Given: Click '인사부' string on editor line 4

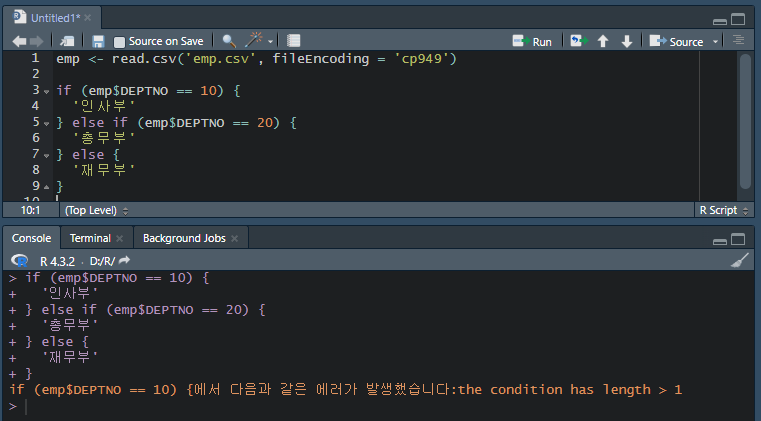Looking at the screenshot, I should 104,106.
